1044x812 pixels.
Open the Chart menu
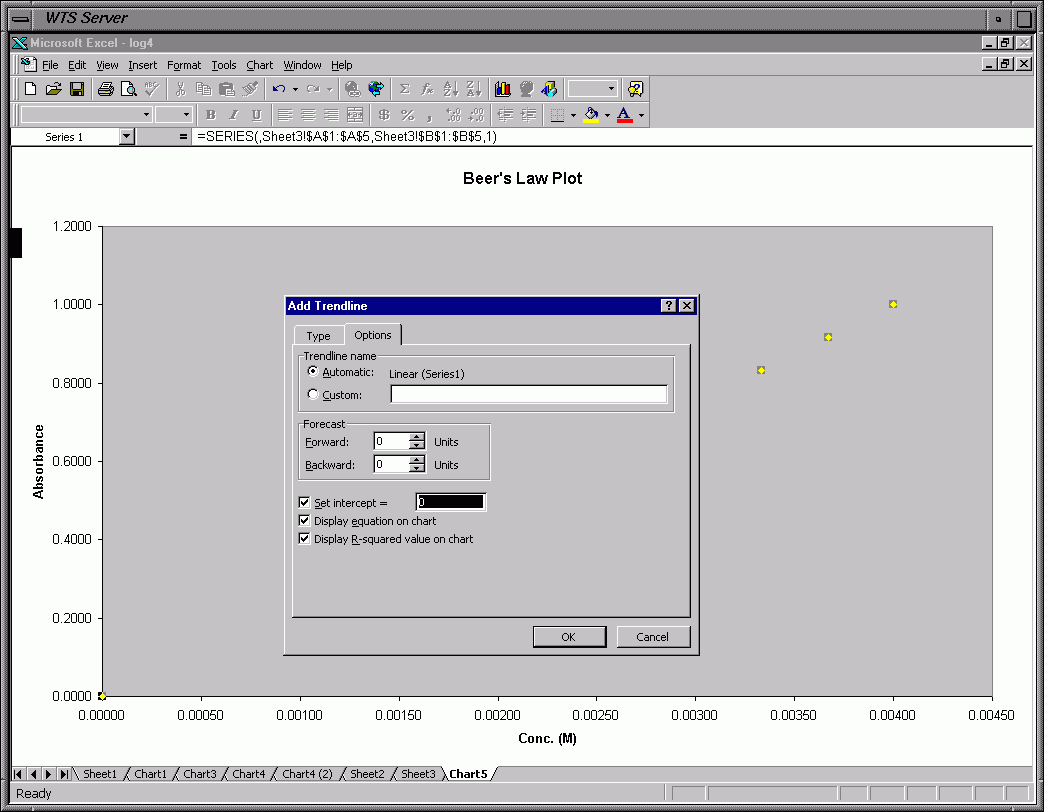(x=259, y=65)
